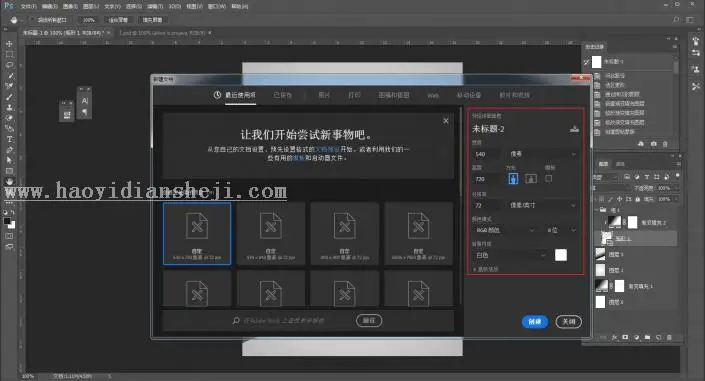Toggle lock position icon
Image resolution: width=705 pixels, height=381 pixels.
[620, 199]
